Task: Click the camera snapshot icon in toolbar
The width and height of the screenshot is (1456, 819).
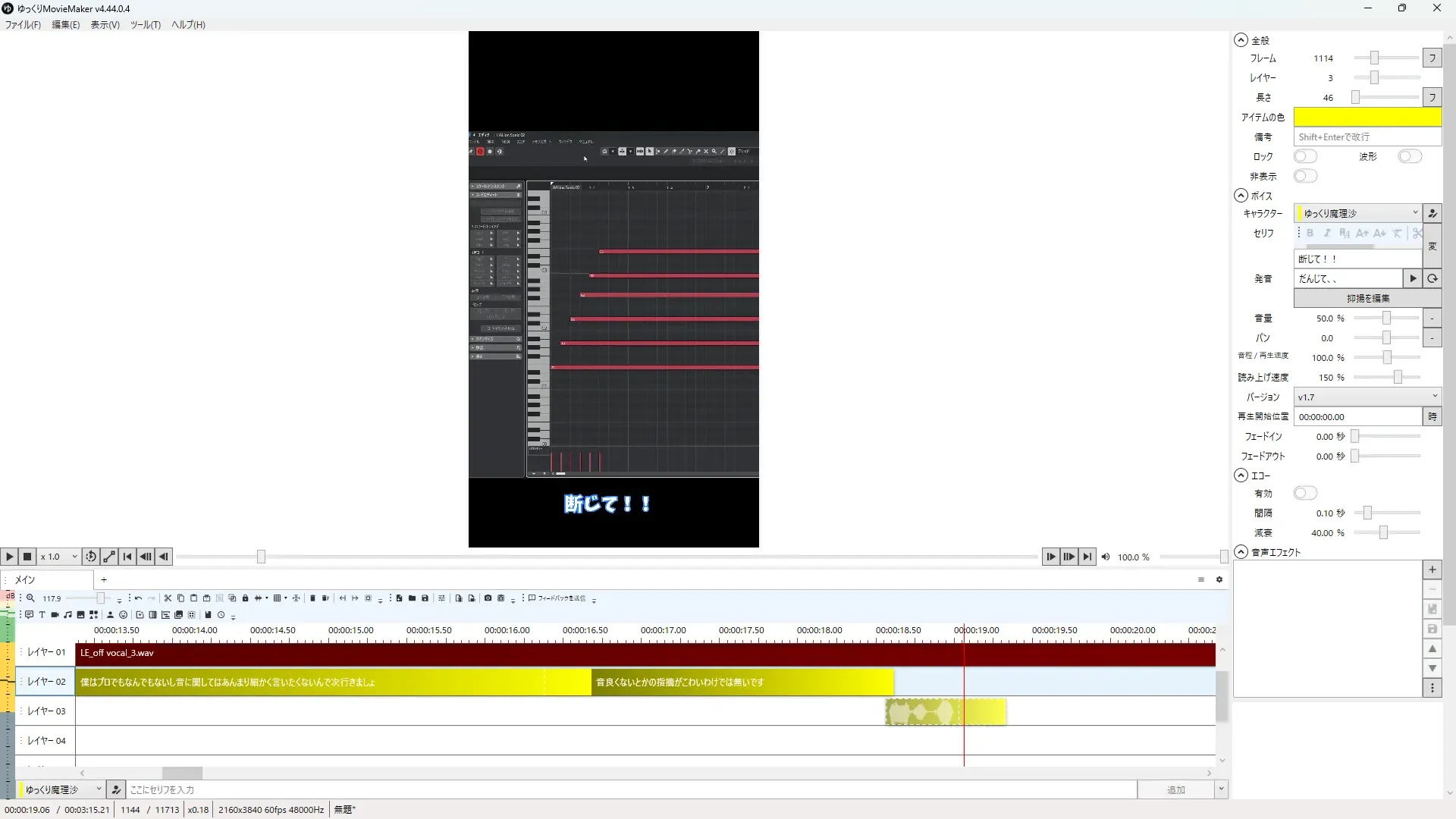Action: click(488, 598)
